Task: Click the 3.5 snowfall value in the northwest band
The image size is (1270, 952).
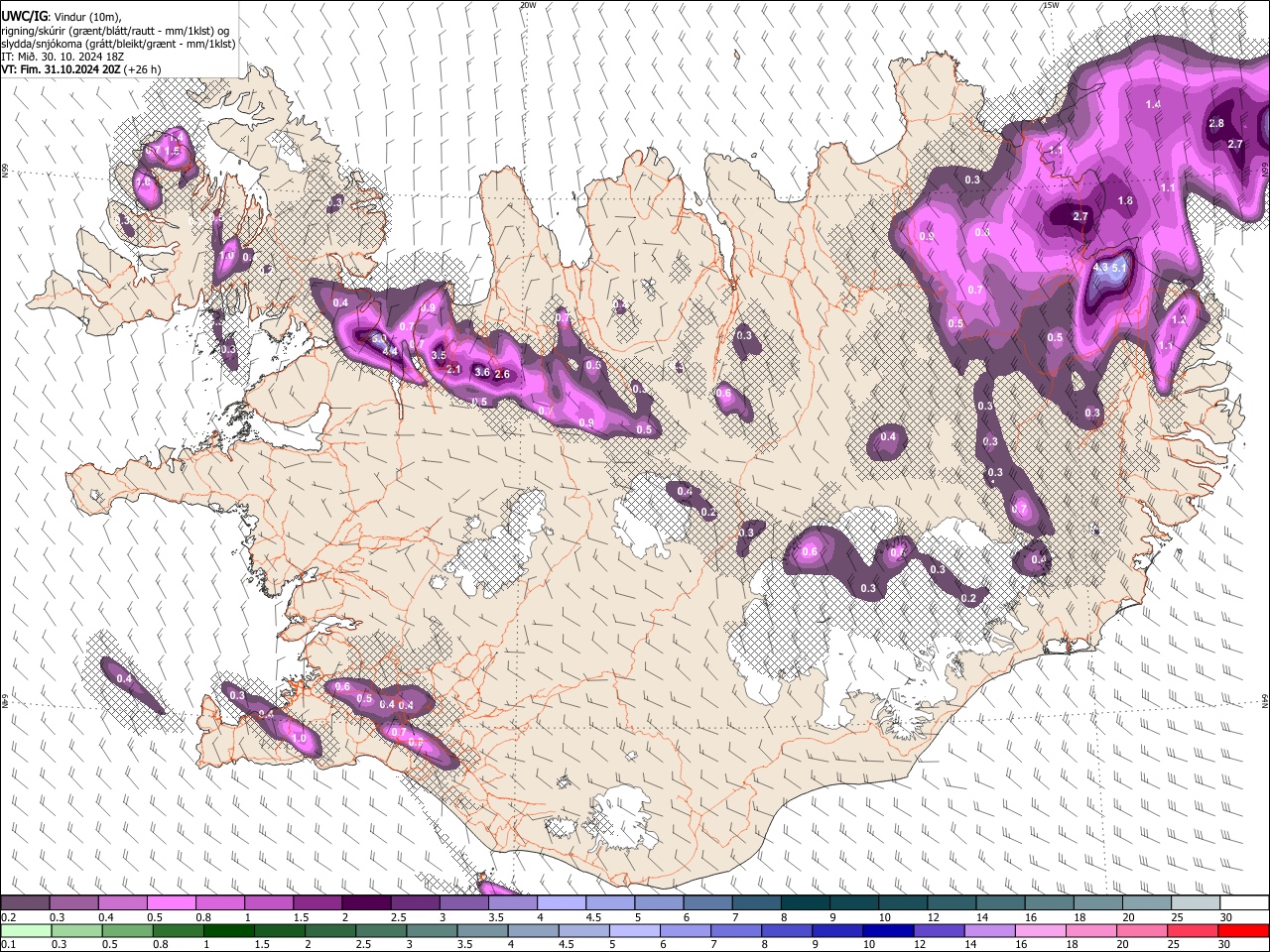Action: pyautogui.click(x=439, y=354)
